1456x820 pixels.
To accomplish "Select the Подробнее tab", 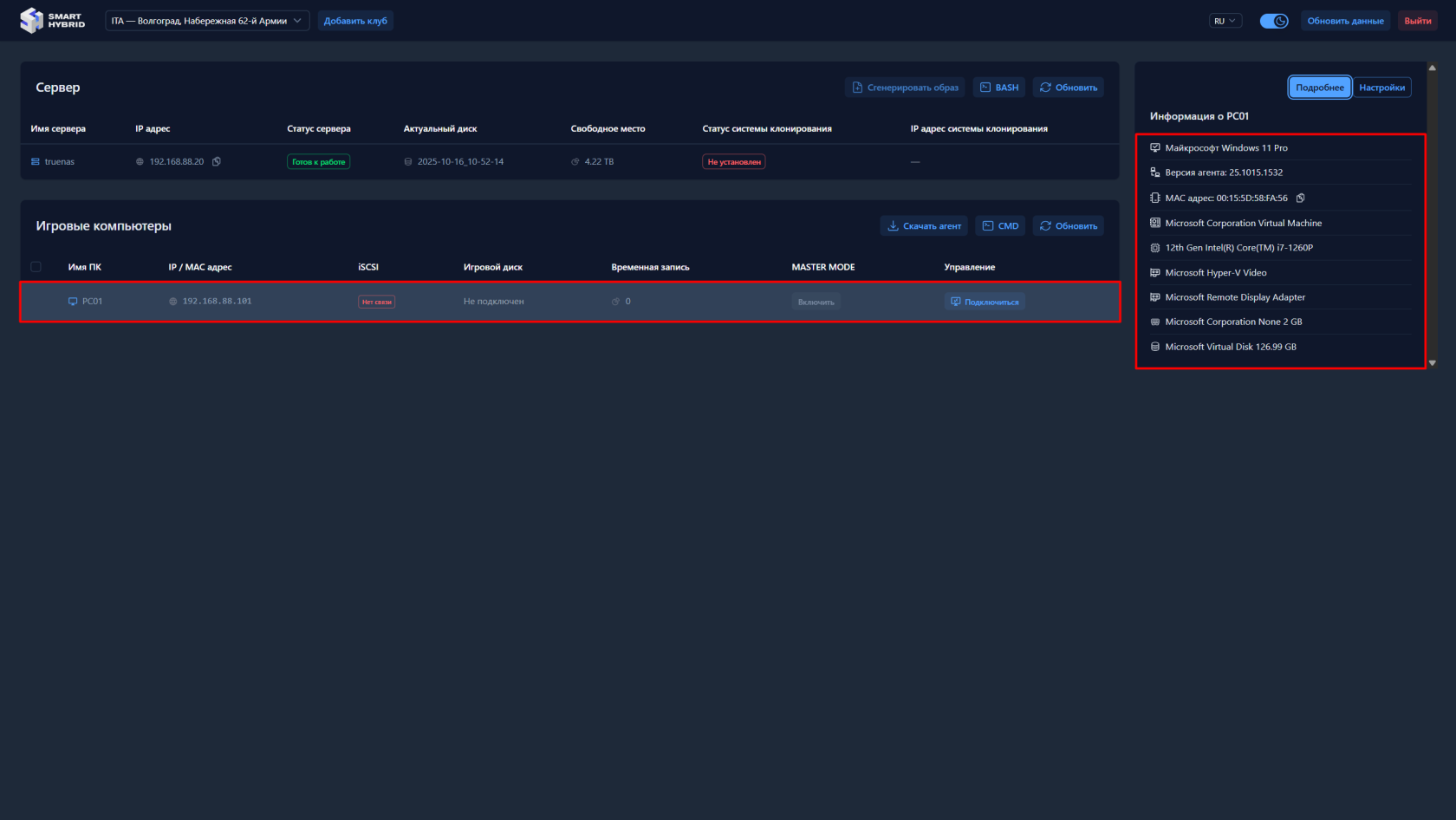I will pos(1319,88).
